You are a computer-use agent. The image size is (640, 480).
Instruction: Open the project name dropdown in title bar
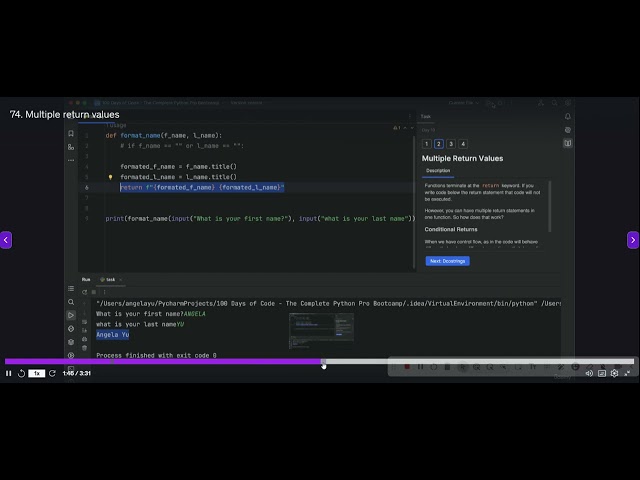click(x=160, y=103)
